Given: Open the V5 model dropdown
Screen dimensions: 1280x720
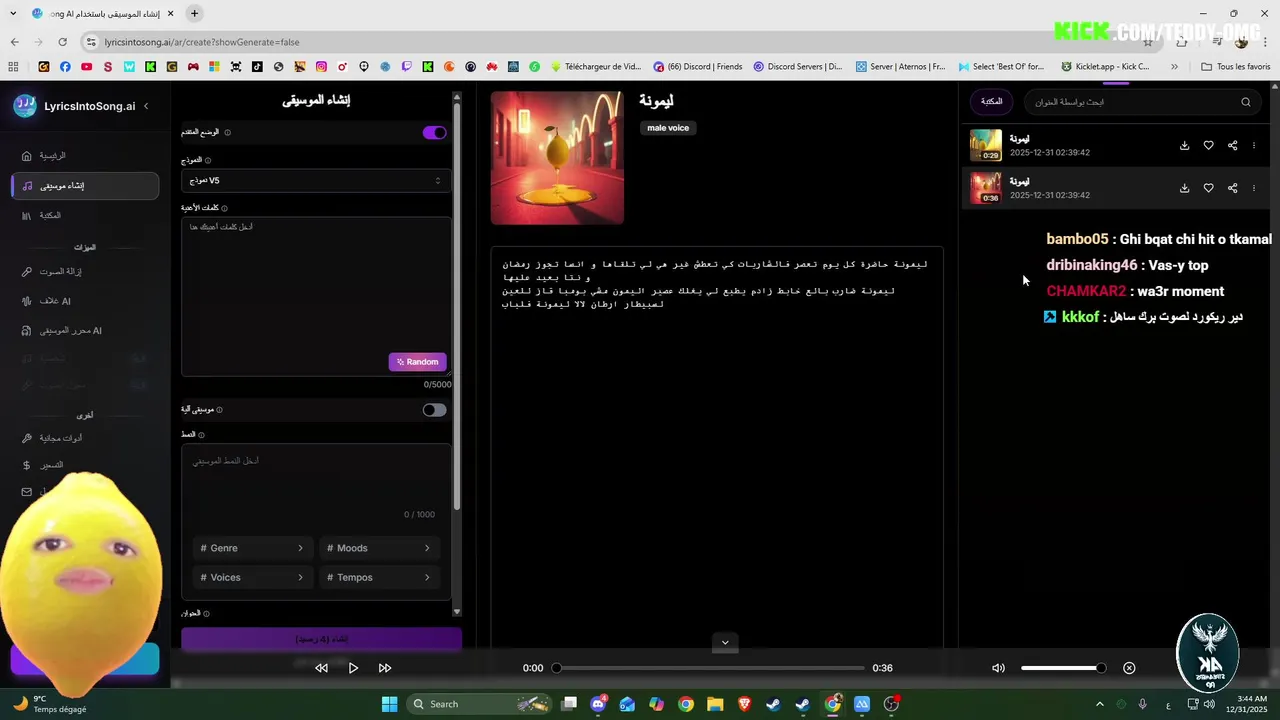Looking at the screenshot, I should coord(315,181).
